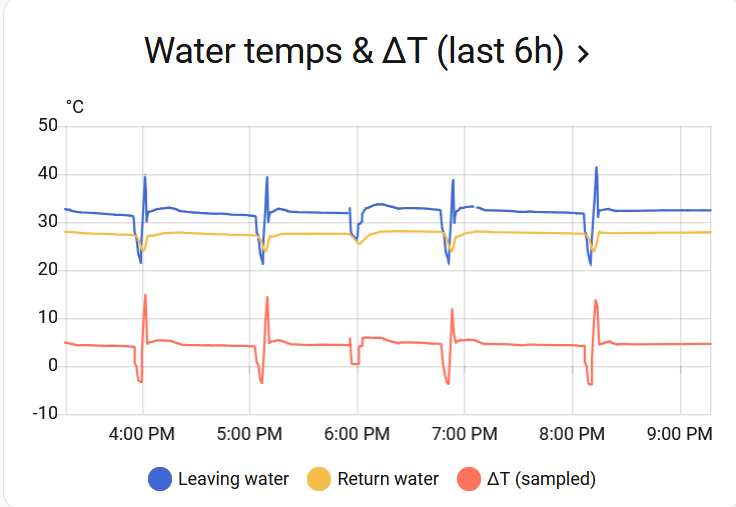This screenshot has width=736, height=507.
Task: Select the 8:00 PM time axis label
Action: point(572,435)
